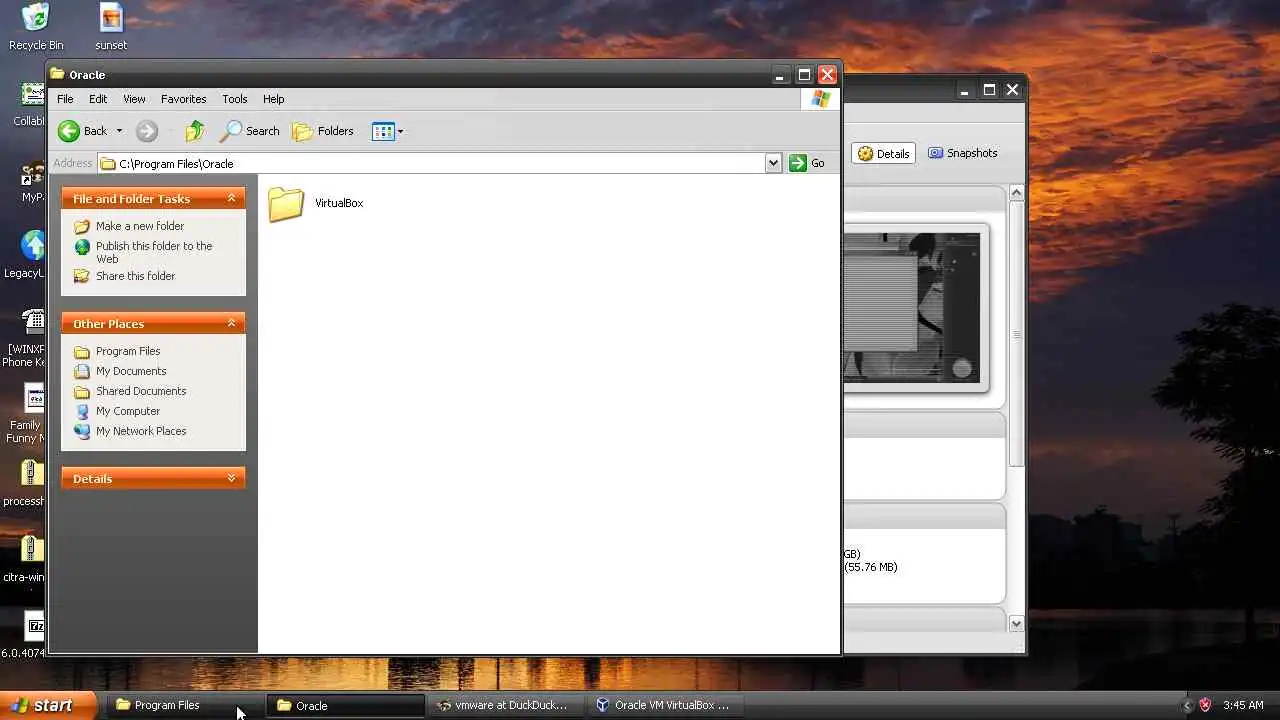Screen dimensions: 1280x720
Task: Collapse the Other Places panel
Action: (x=231, y=323)
